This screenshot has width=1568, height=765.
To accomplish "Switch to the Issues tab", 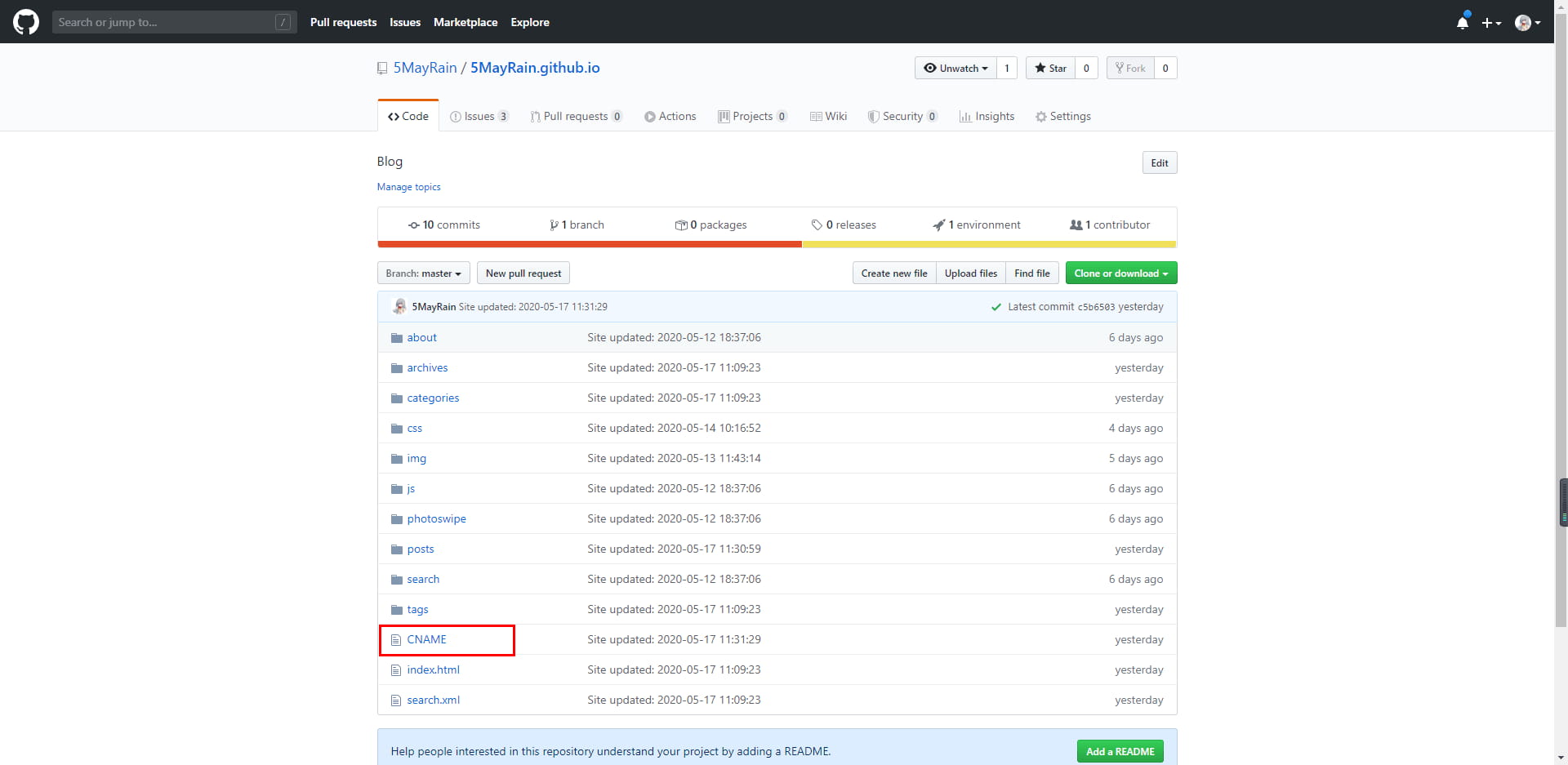I will 479,117.
